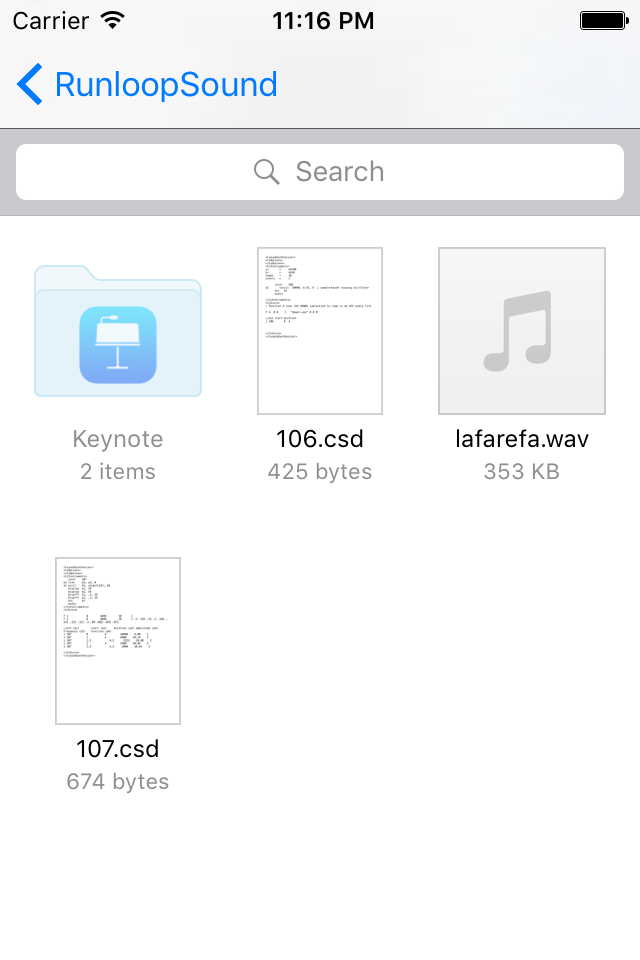
Task: Tap the magnifying glass search icon
Action: (x=266, y=172)
